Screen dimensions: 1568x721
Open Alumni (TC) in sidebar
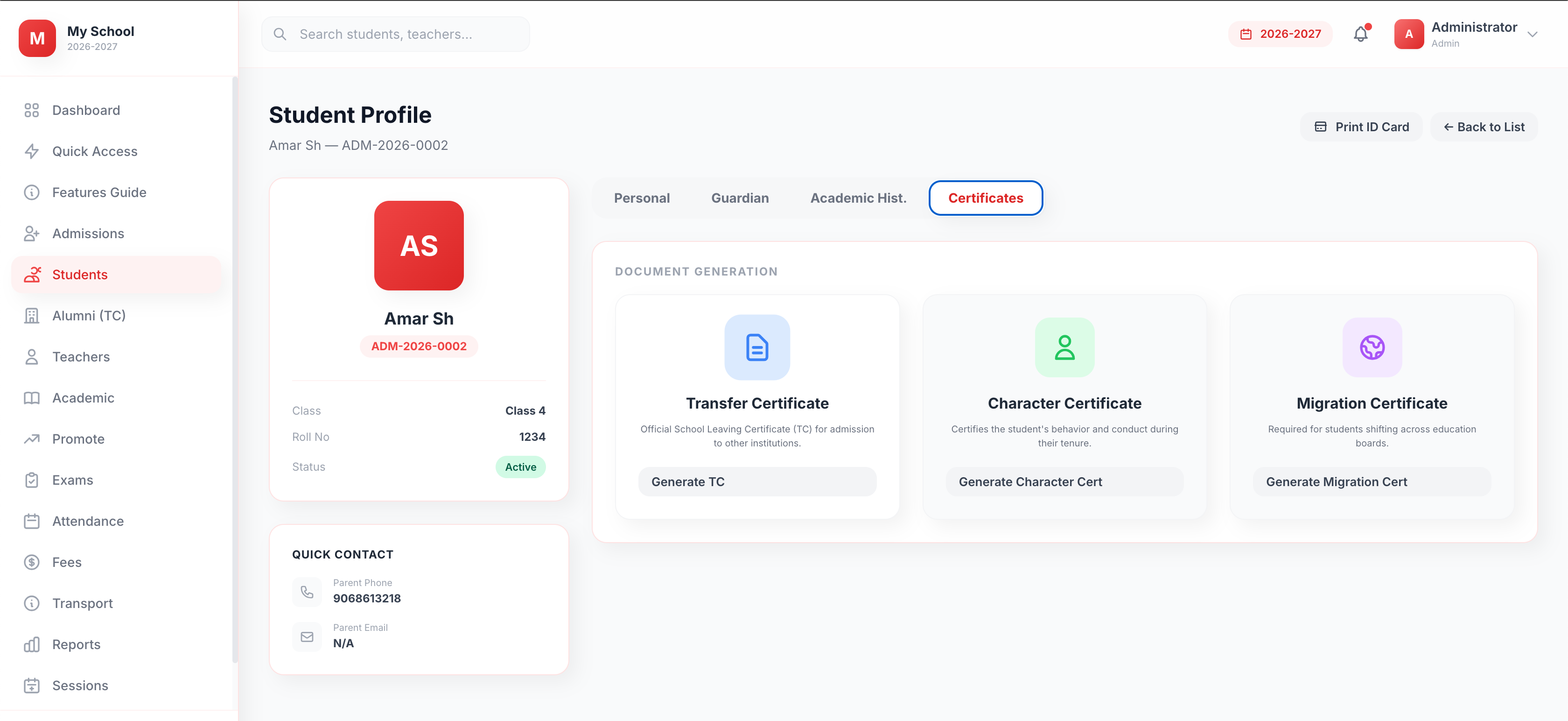tap(89, 316)
